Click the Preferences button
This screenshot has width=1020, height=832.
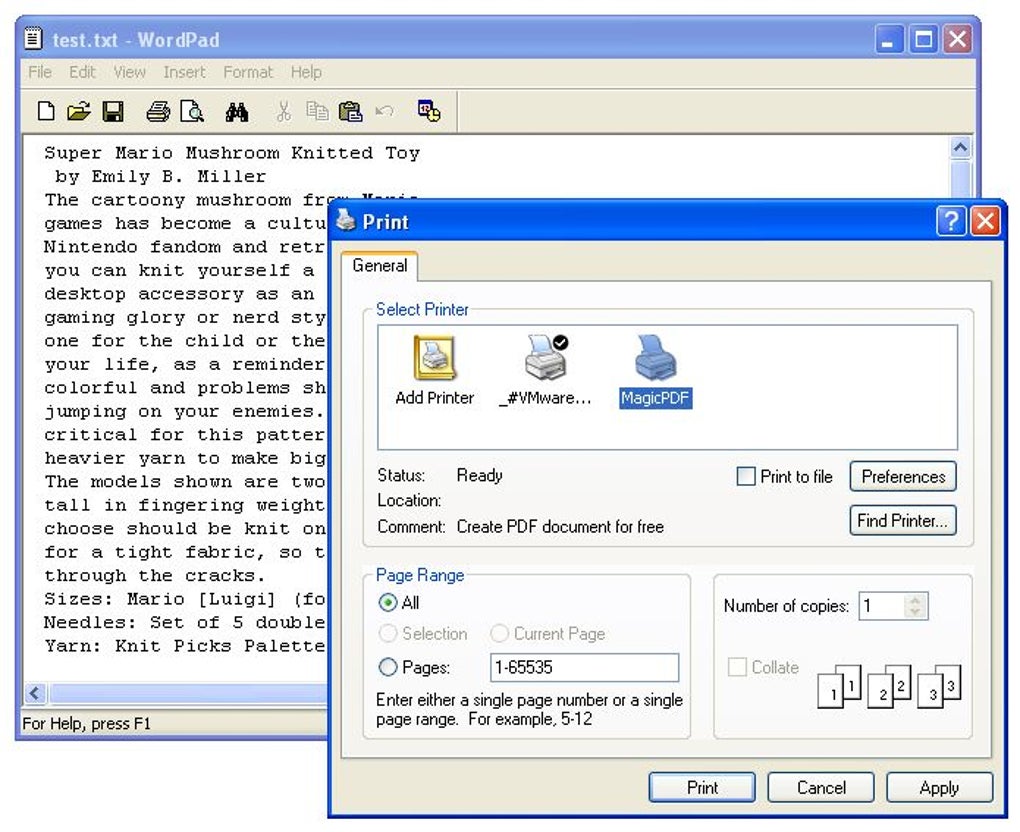[903, 476]
